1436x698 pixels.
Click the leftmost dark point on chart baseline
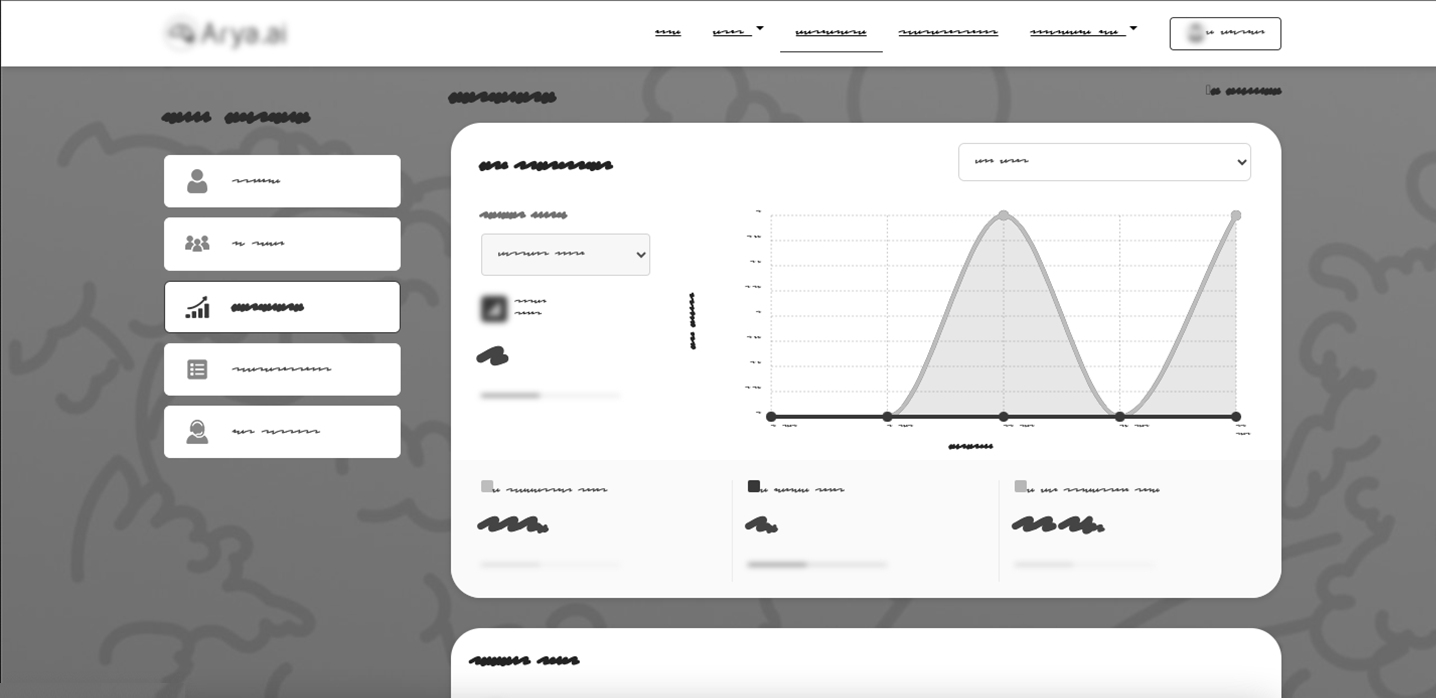pos(771,417)
